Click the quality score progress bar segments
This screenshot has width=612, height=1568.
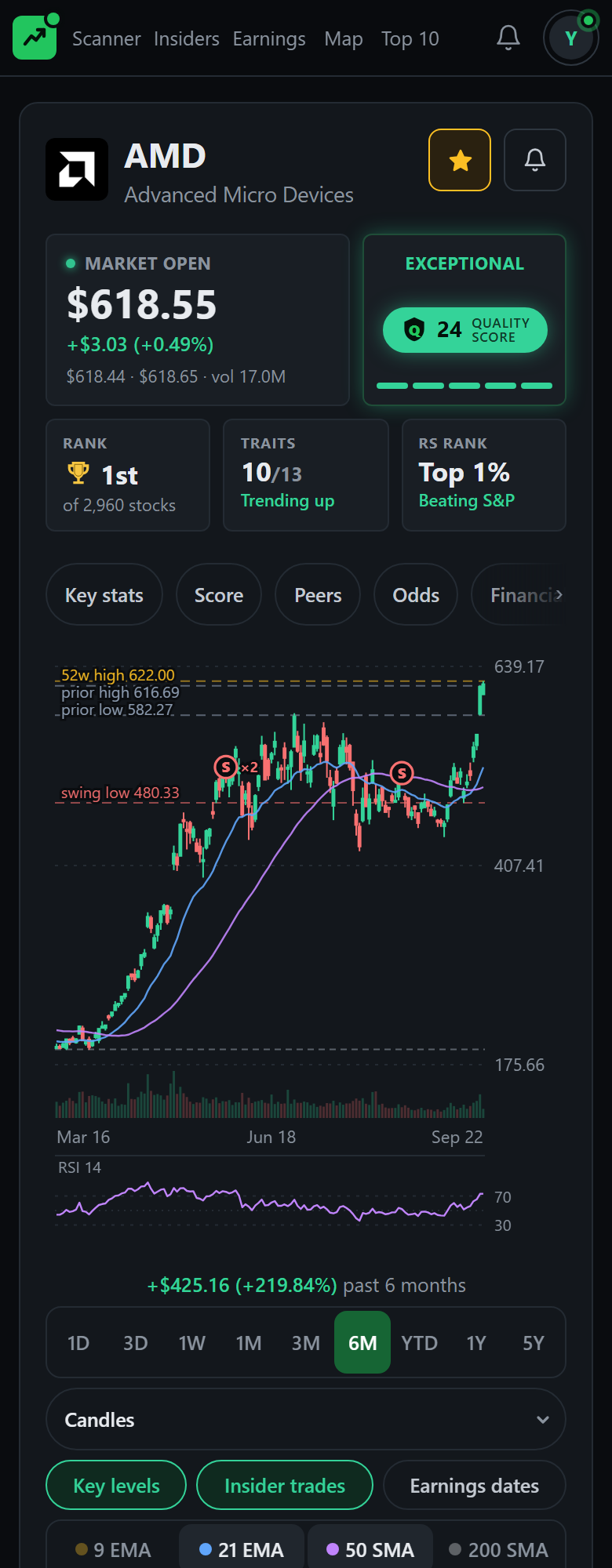coord(464,386)
